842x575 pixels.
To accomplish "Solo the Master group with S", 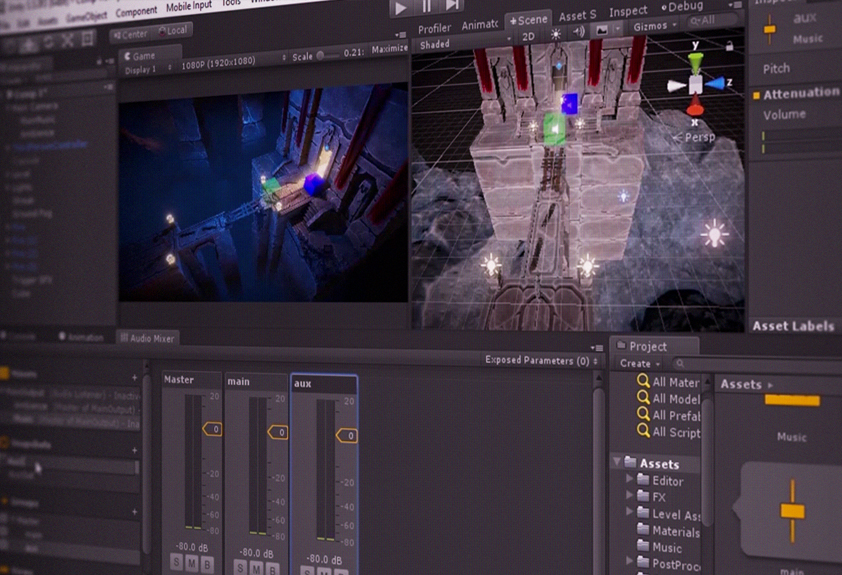I will click(177, 562).
